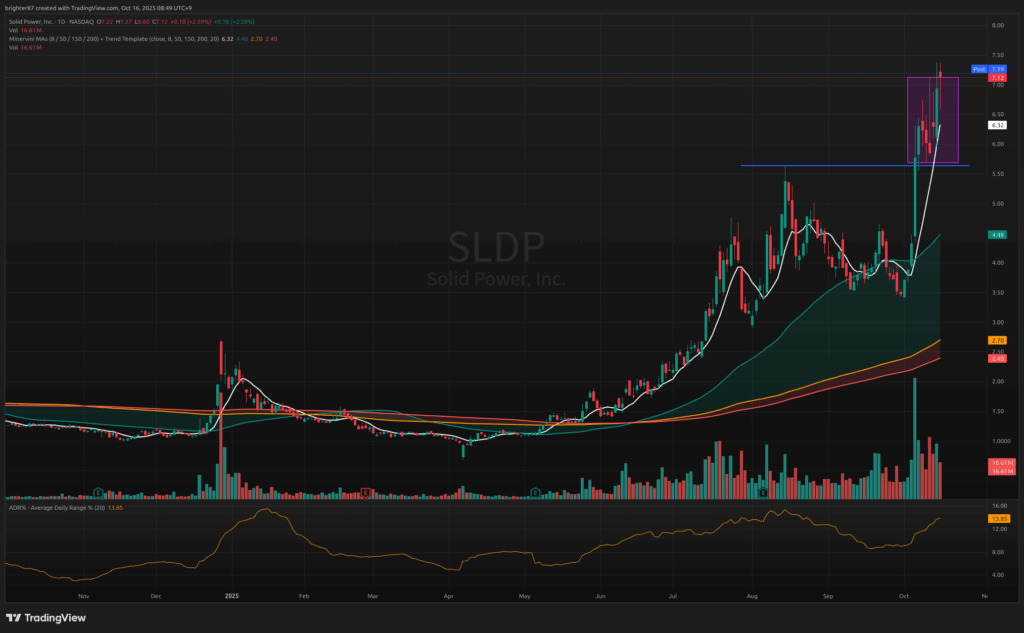Image resolution: width=1024 pixels, height=633 pixels.
Task: Click the white 6.32 moving average label
Action: (x=996, y=125)
